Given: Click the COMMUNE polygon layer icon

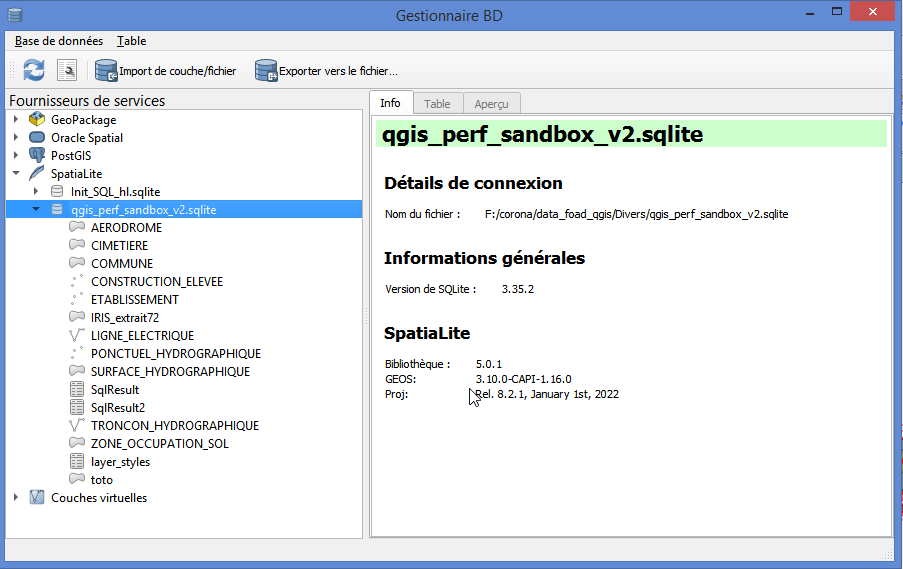Looking at the screenshot, I should click(77, 263).
